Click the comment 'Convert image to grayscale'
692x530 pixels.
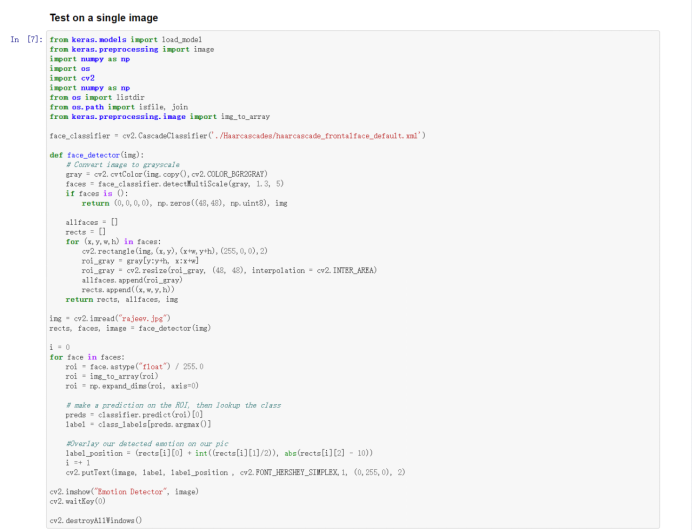123,165
